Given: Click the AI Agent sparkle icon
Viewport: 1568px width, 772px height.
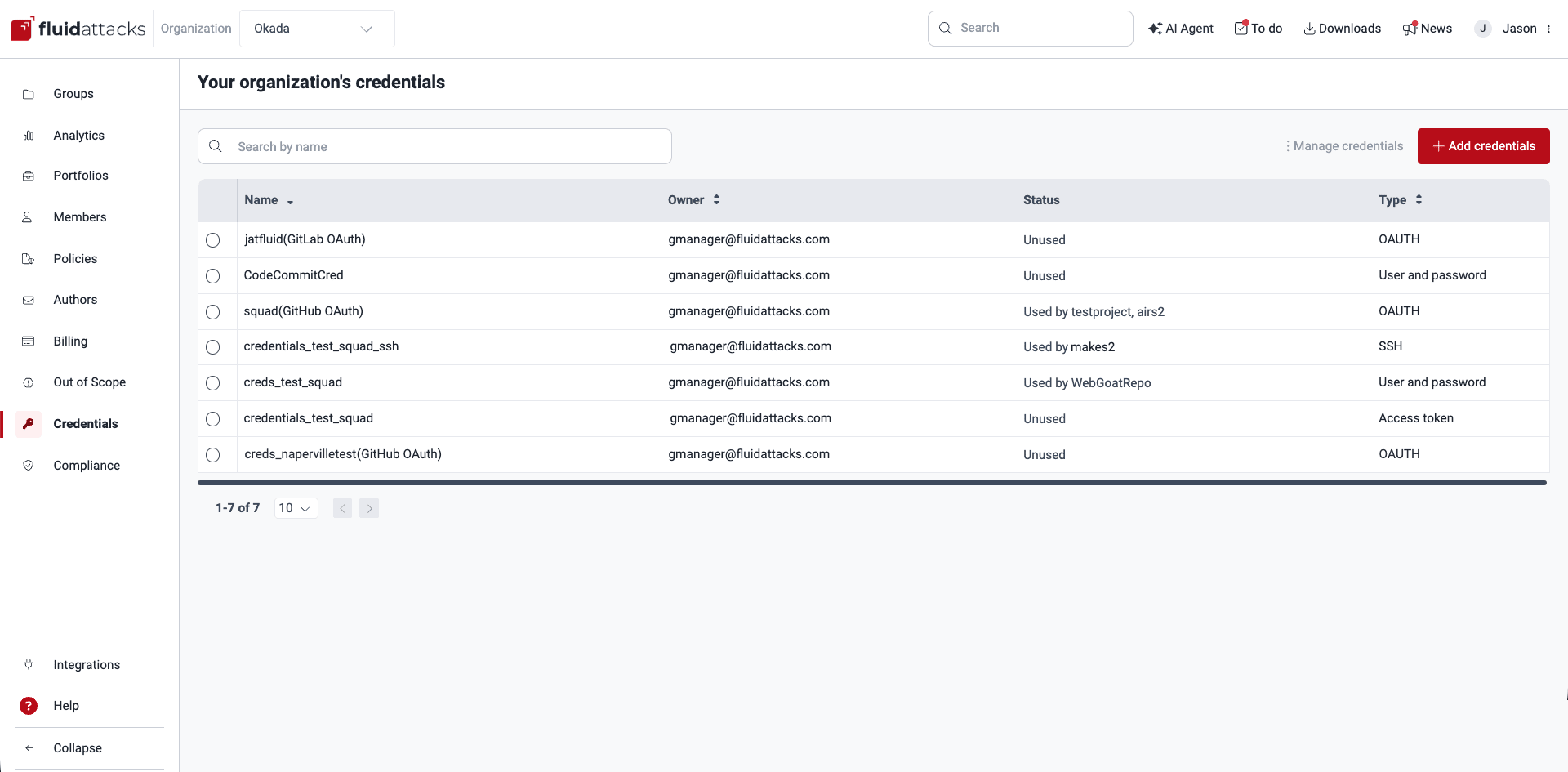Looking at the screenshot, I should click(x=1155, y=28).
